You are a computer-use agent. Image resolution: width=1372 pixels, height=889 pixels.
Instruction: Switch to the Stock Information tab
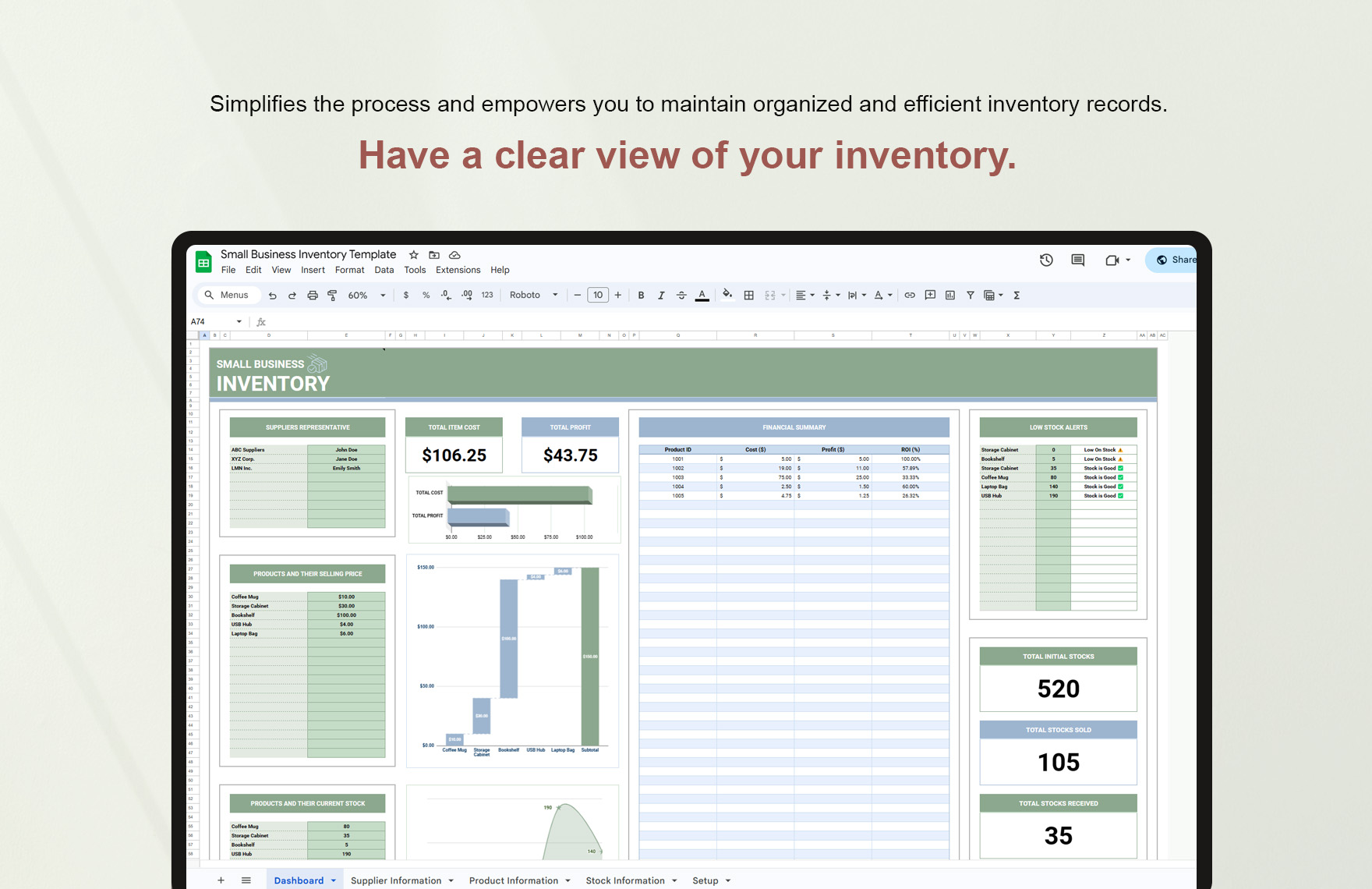626,880
